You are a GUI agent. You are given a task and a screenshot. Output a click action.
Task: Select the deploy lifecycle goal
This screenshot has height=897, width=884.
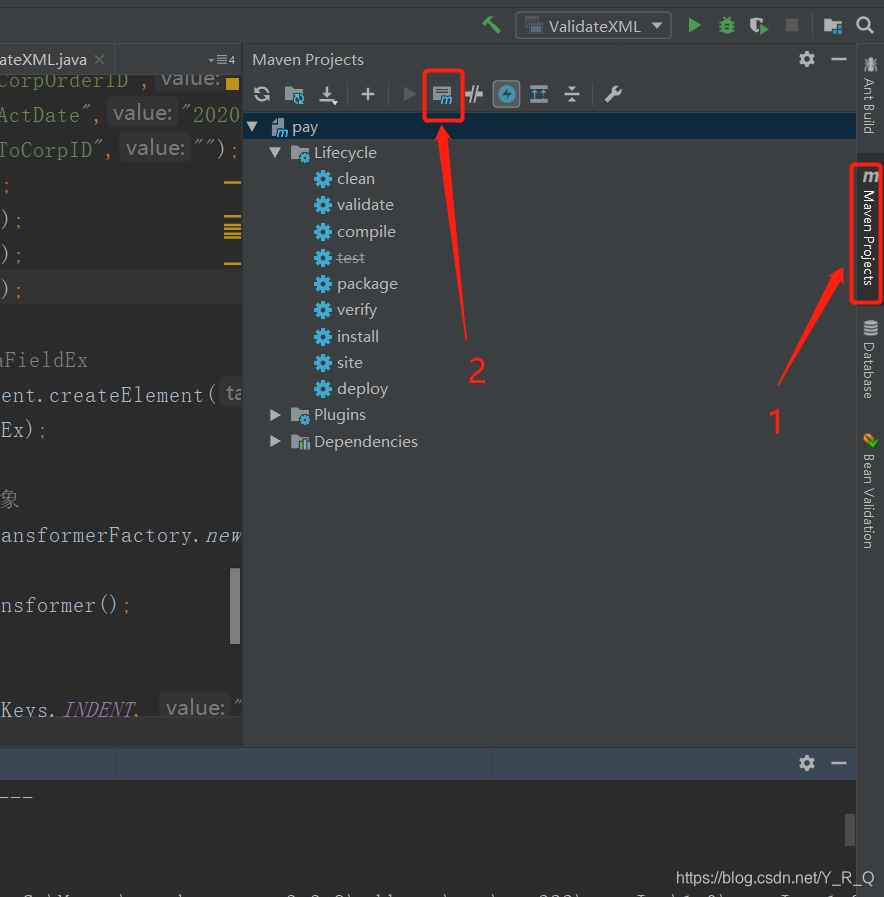click(362, 389)
